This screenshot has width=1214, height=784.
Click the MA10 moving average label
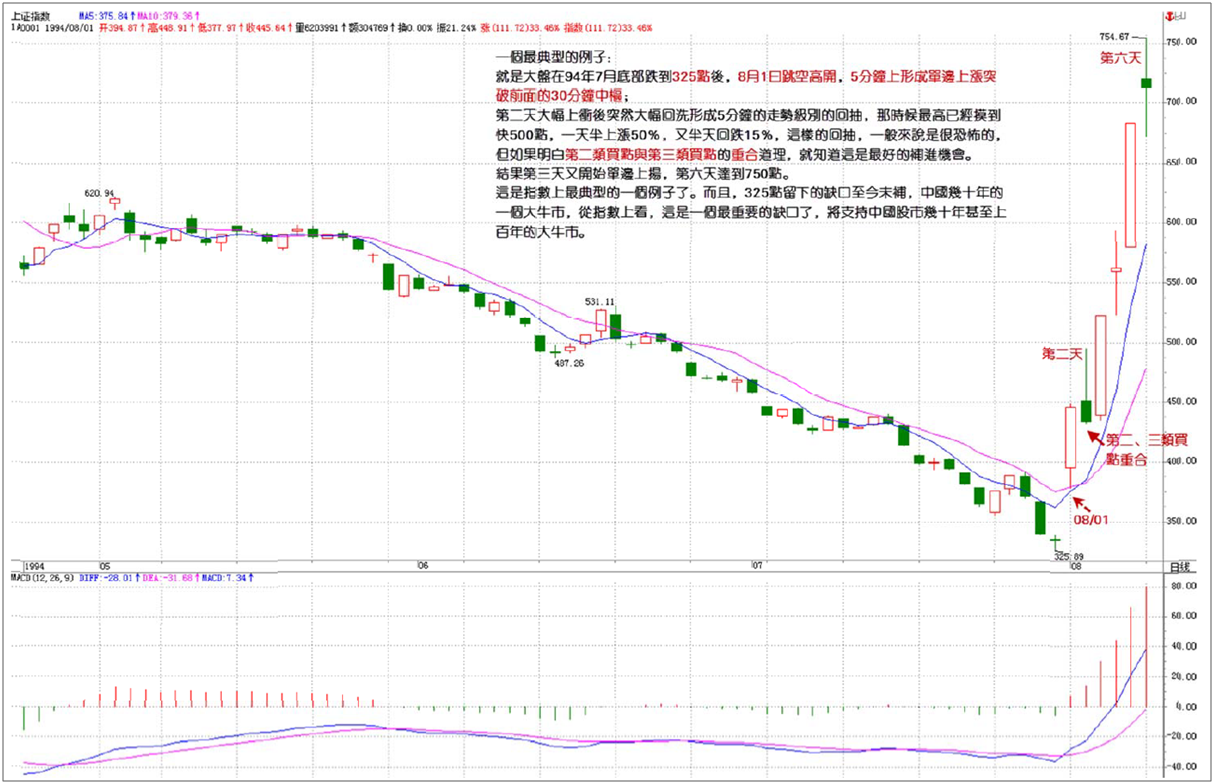point(167,17)
